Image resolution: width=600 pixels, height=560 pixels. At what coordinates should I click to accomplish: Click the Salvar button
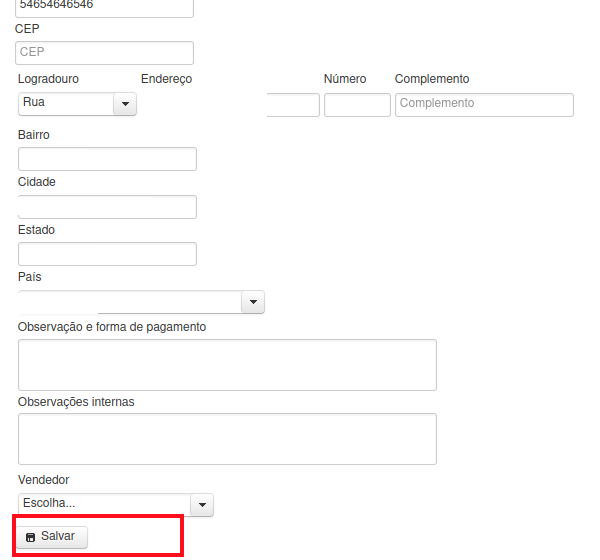tap(52, 537)
